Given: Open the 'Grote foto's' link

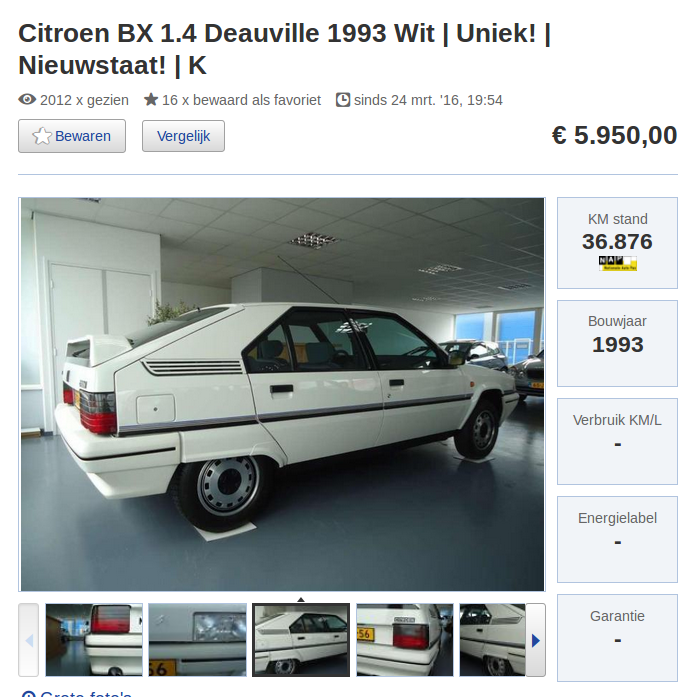Looking at the screenshot, I should pyautogui.click(x=86, y=694).
